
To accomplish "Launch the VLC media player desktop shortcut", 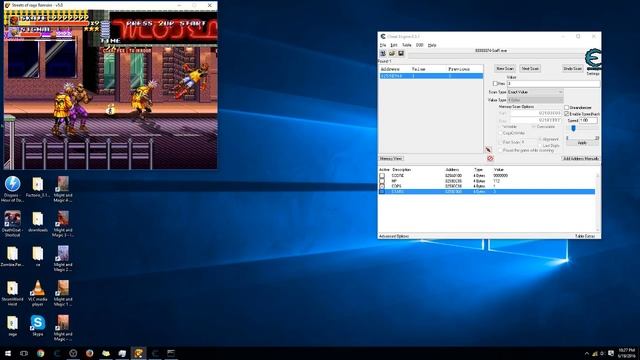I will point(38,293).
